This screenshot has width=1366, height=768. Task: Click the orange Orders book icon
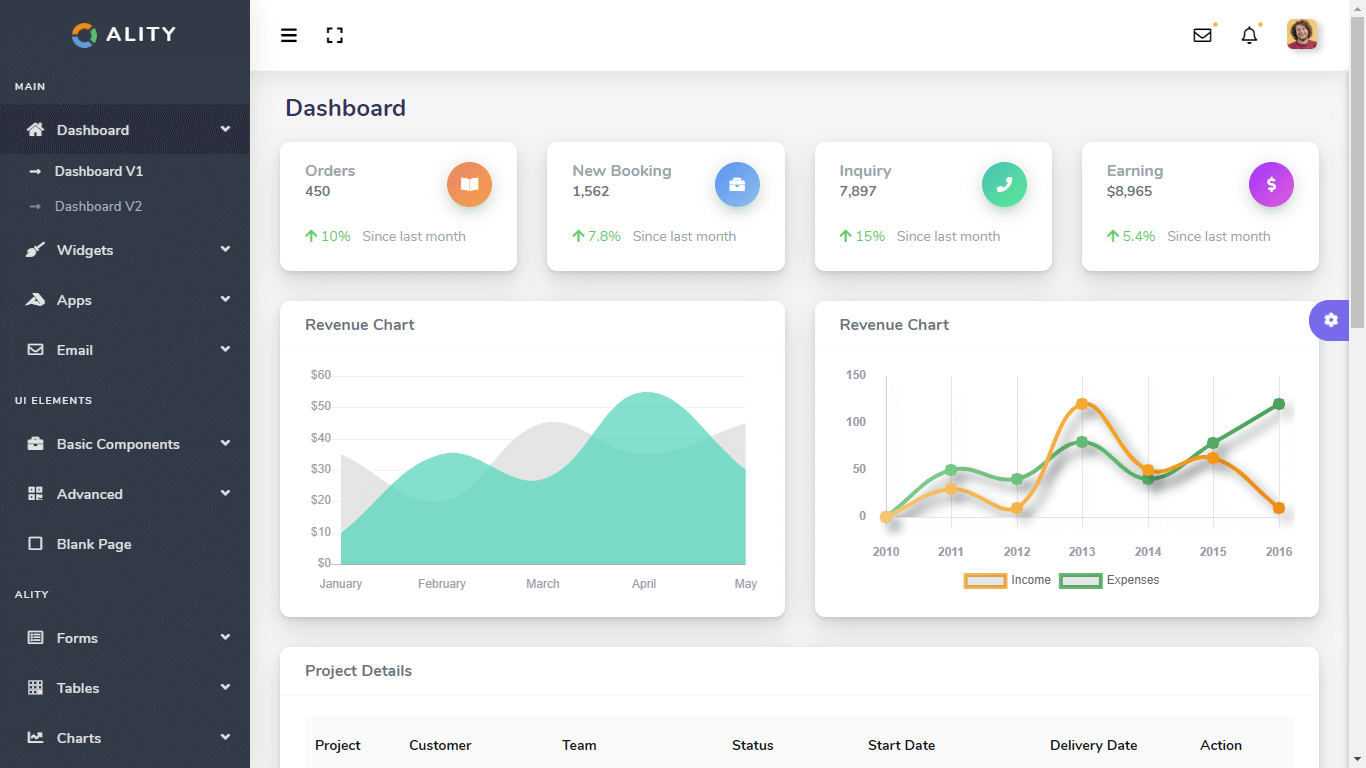coord(469,184)
